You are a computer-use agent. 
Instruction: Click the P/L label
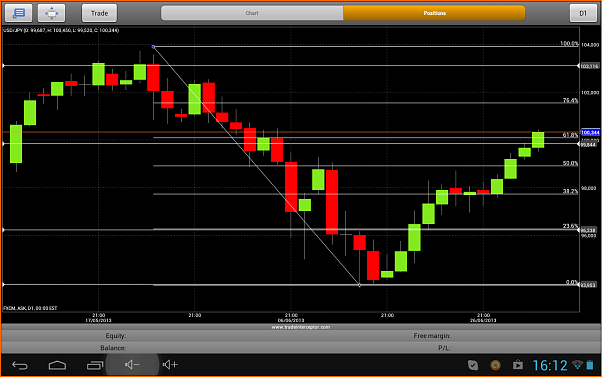click(x=444, y=348)
